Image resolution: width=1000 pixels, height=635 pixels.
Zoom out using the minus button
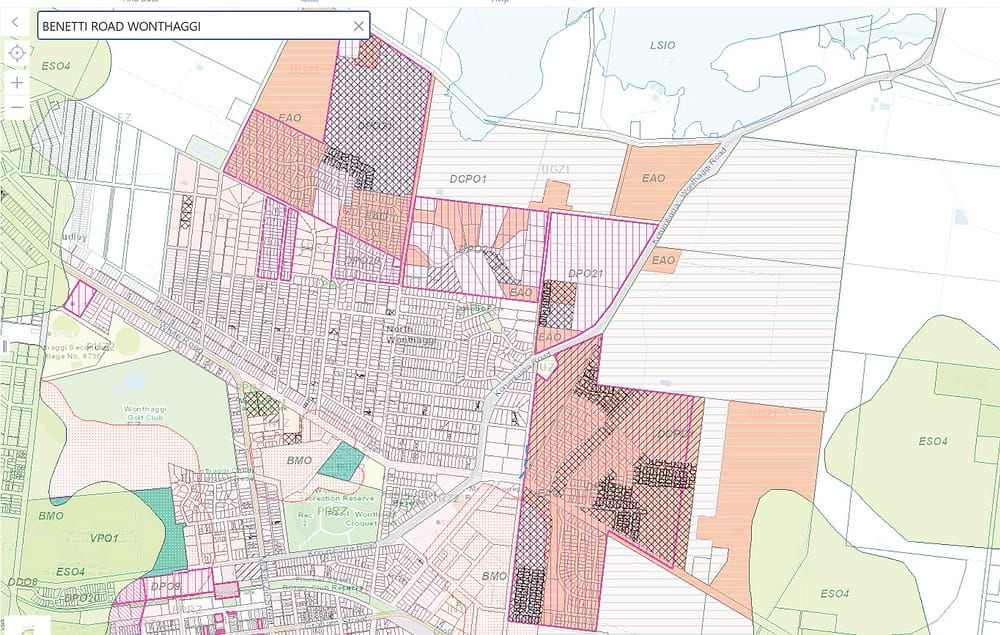tap(17, 108)
